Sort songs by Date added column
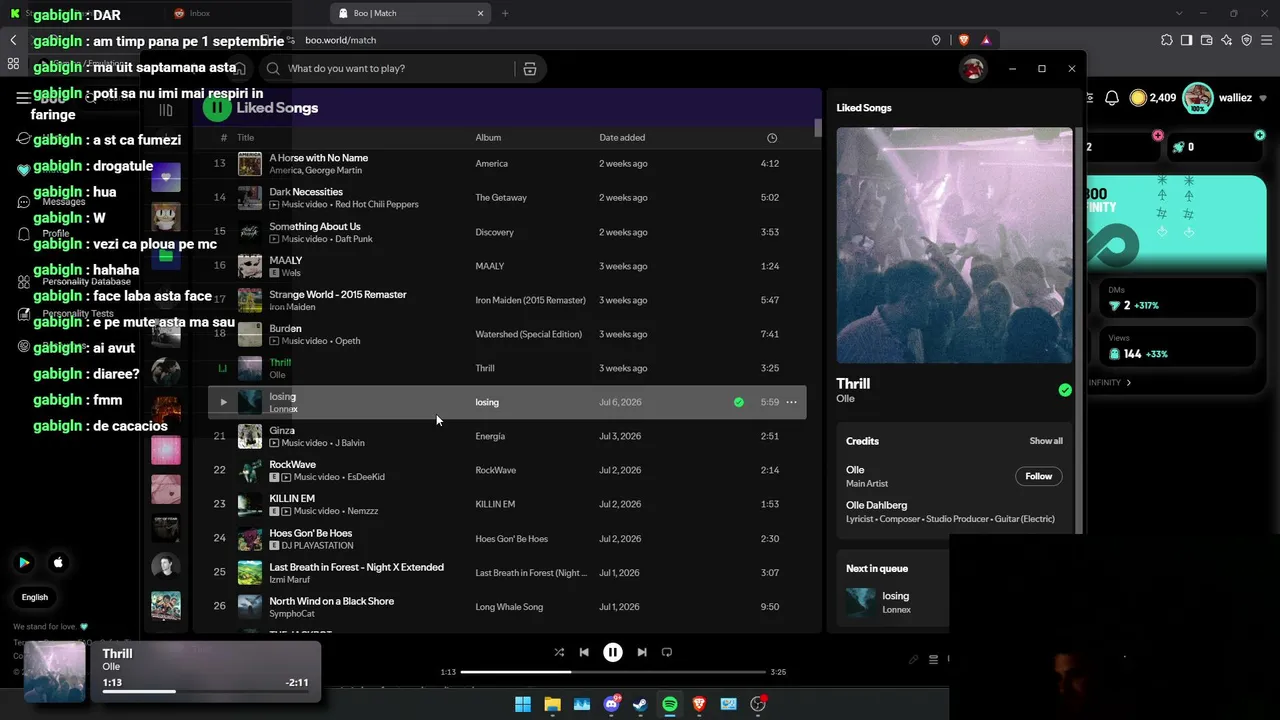The height and width of the screenshot is (720, 1280). [x=622, y=138]
